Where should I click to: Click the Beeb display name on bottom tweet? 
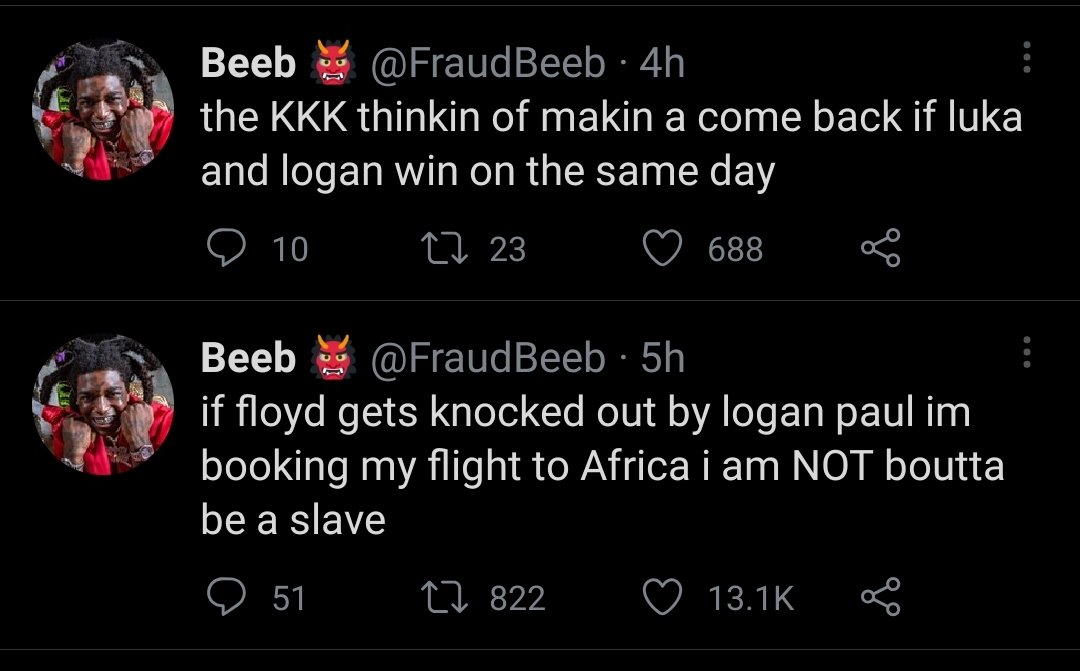coord(248,357)
